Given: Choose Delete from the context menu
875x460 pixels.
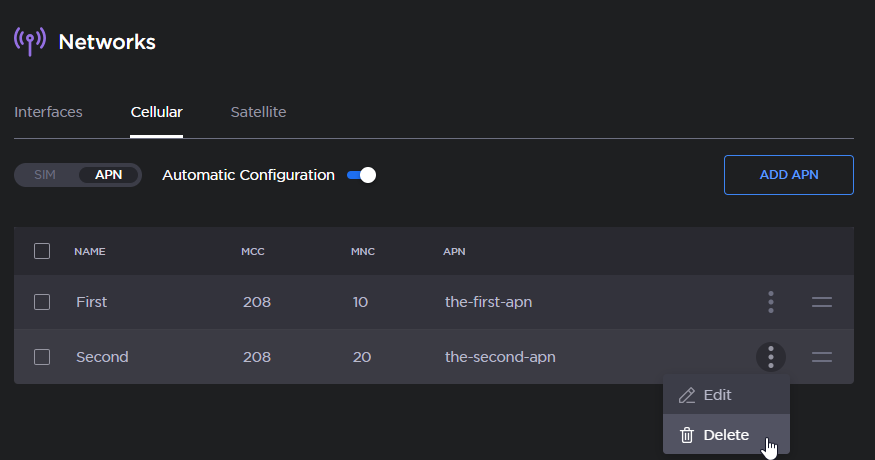Looking at the screenshot, I should coord(726,435).
